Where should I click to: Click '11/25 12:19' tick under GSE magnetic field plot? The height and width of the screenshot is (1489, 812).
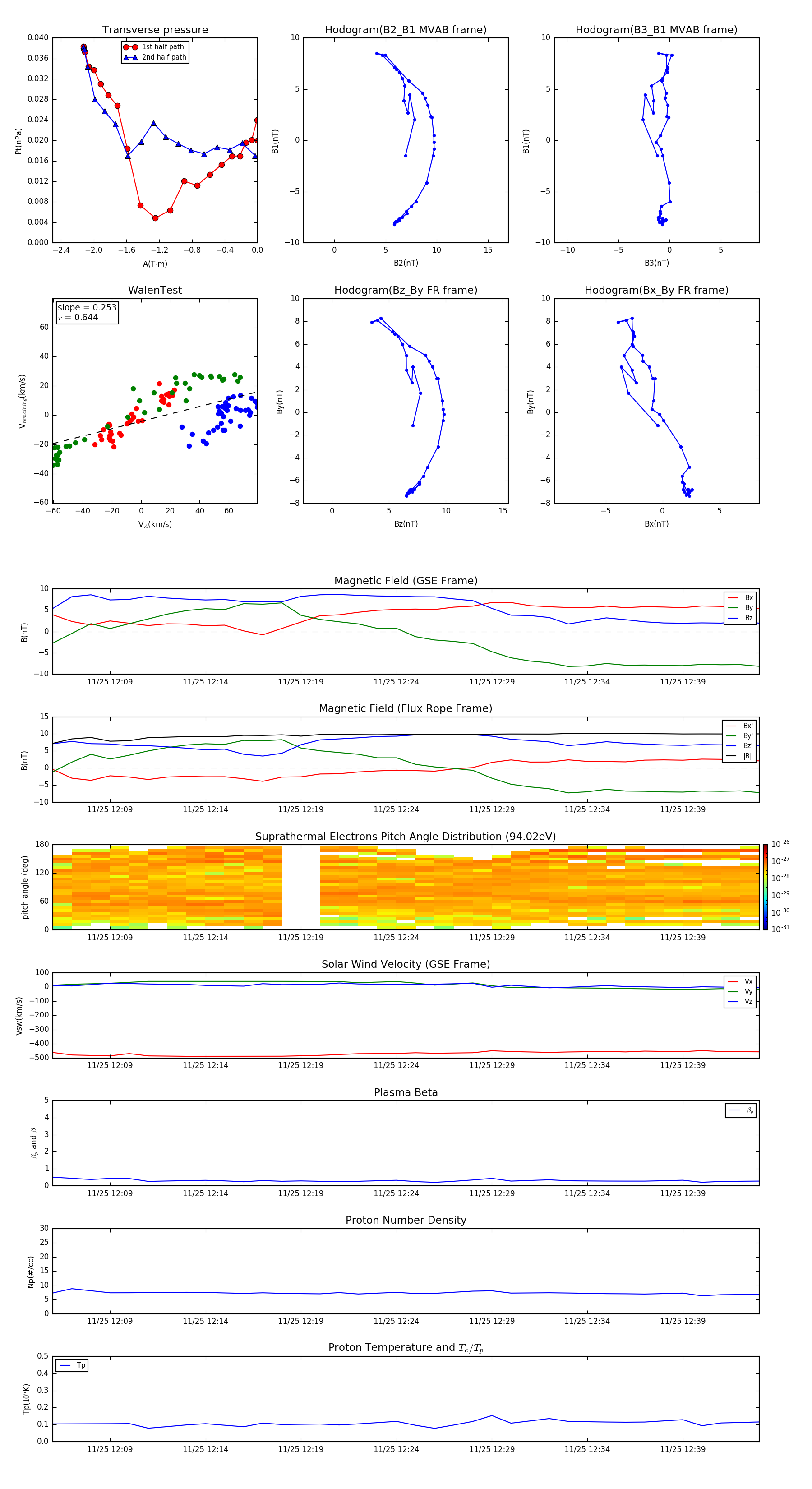[x=300, y=682]
